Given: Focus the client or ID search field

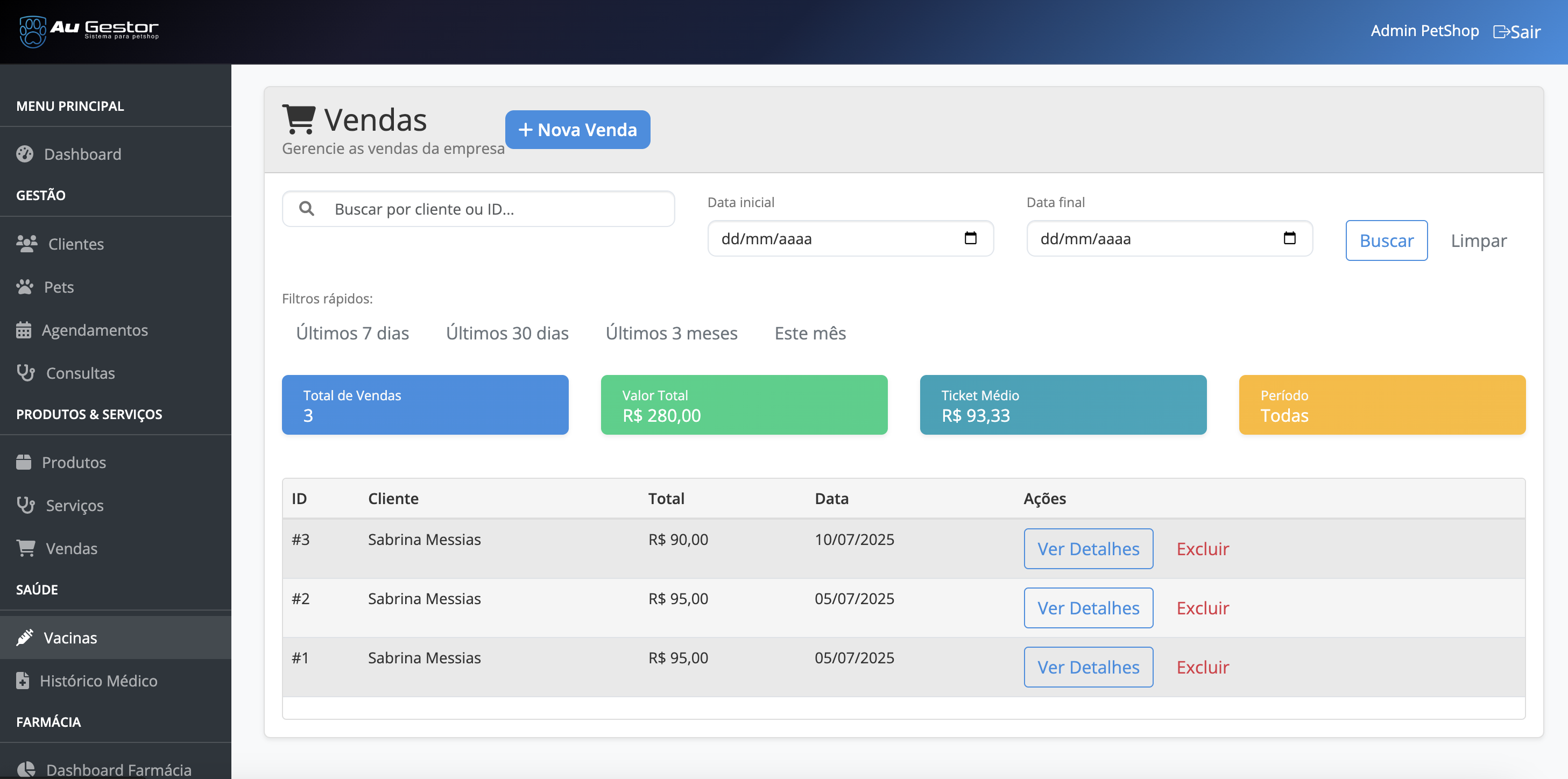Looking at the screenshot, I should (478, 209).
